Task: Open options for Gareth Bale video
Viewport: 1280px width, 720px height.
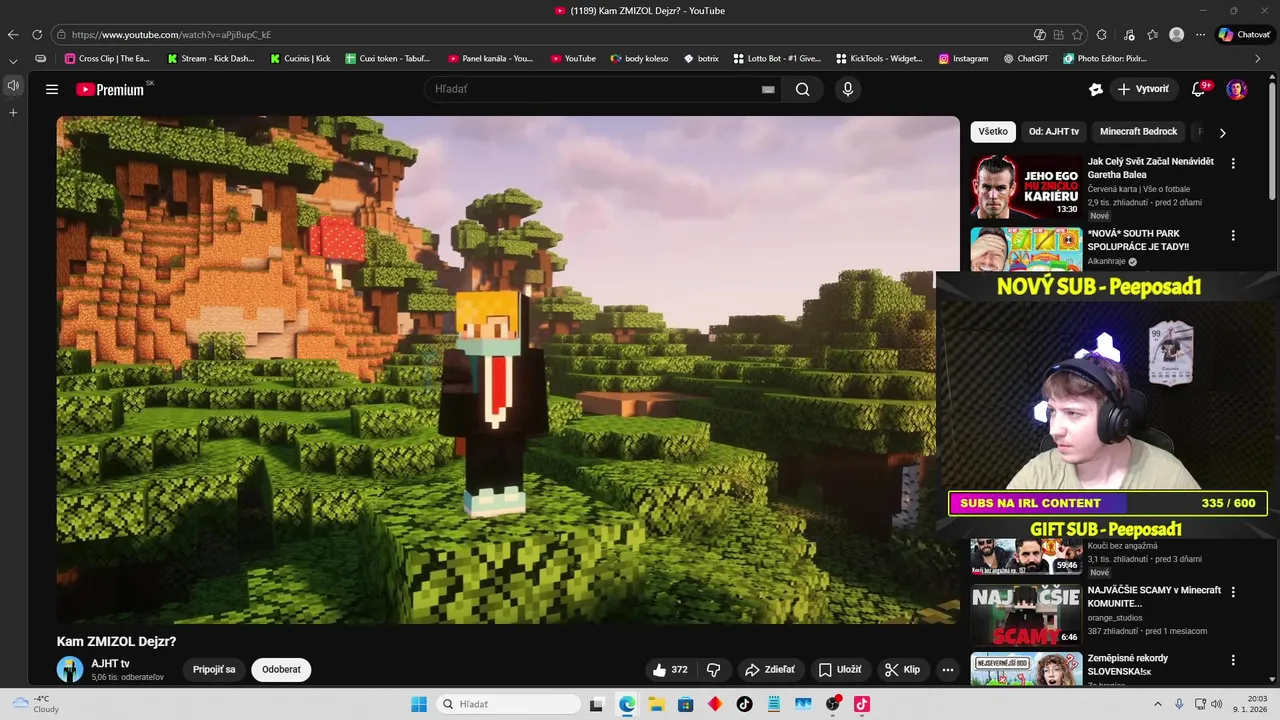Action: 1233,163
